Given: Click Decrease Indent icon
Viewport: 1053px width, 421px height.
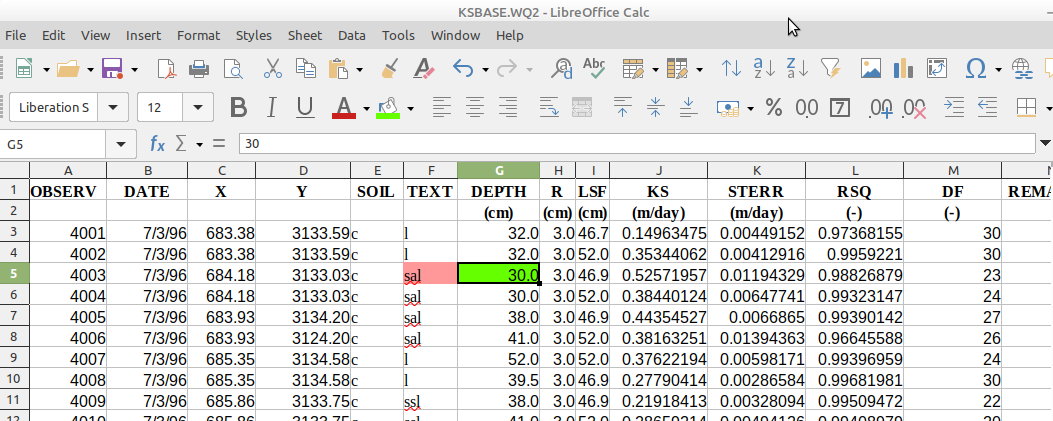Looking at the screenshot, I should (987, 107).
